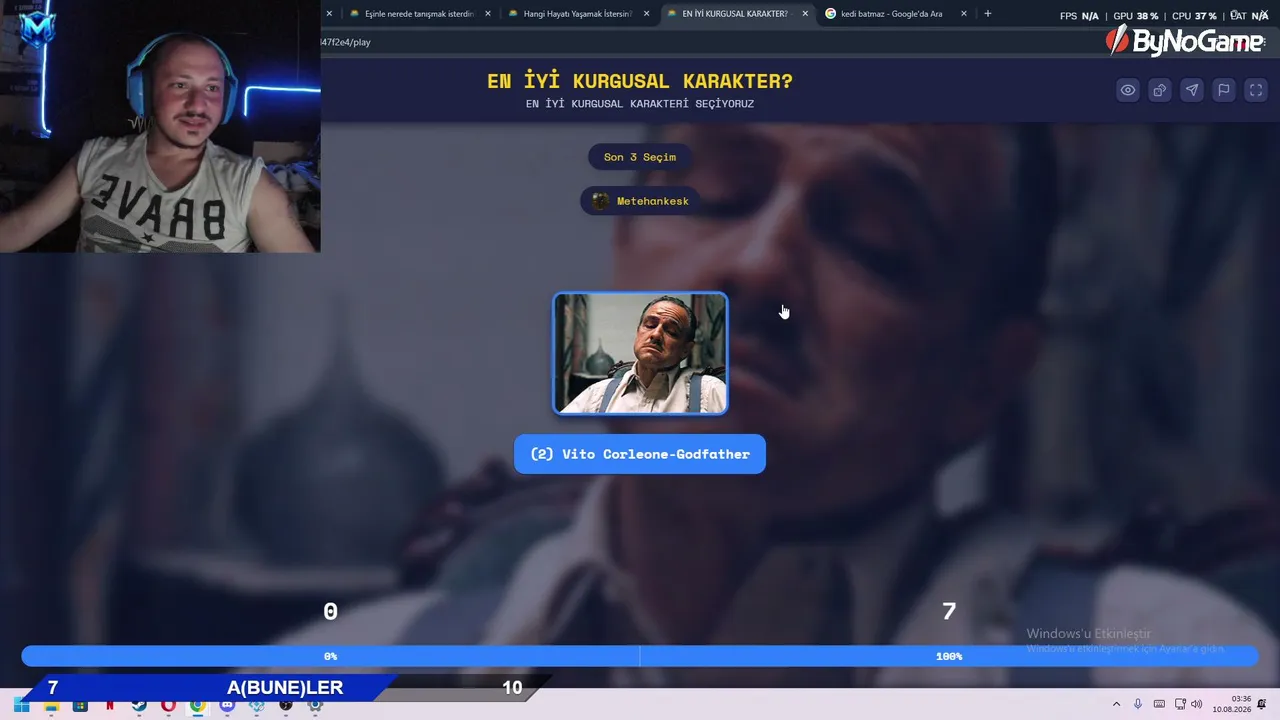Close the 'kedi batmaz' Google tab
The image size is (1280, 720).
pyautogui.click(x=964, y=14)
